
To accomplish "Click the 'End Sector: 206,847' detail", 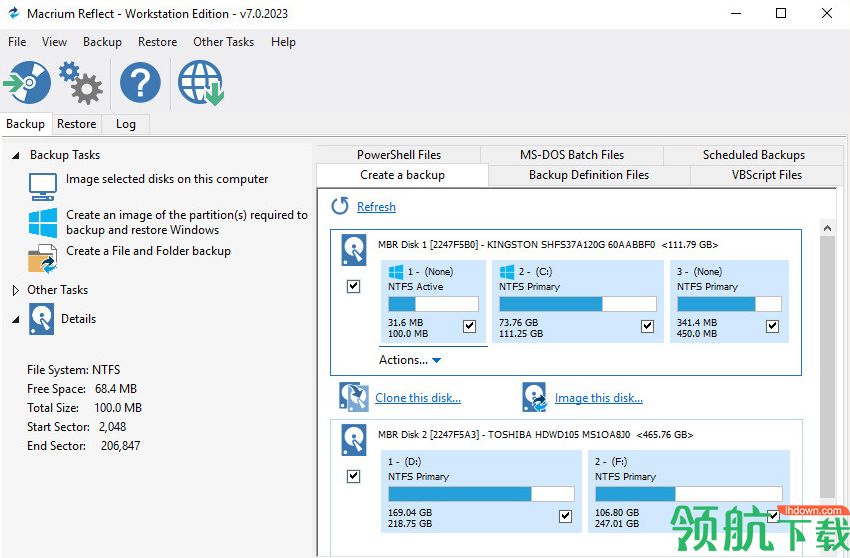I will pyautogui.click(x=83, y=446).
